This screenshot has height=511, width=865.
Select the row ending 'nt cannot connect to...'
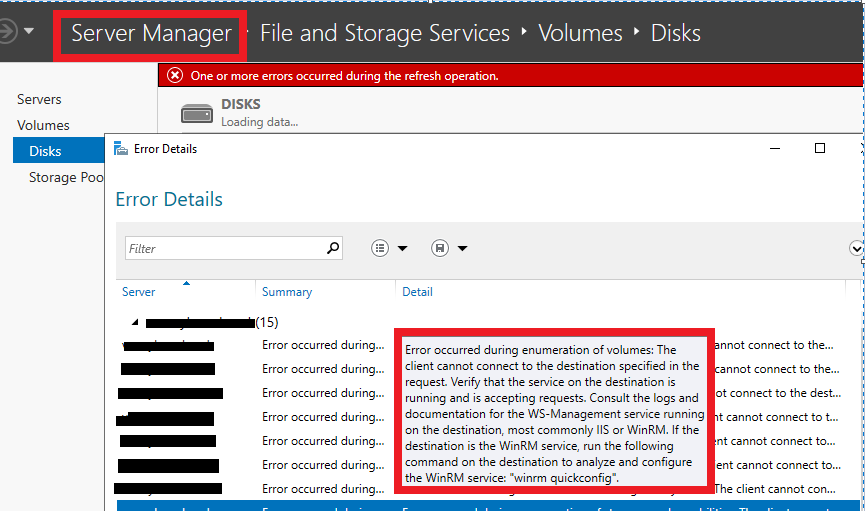tap(489, 441)
